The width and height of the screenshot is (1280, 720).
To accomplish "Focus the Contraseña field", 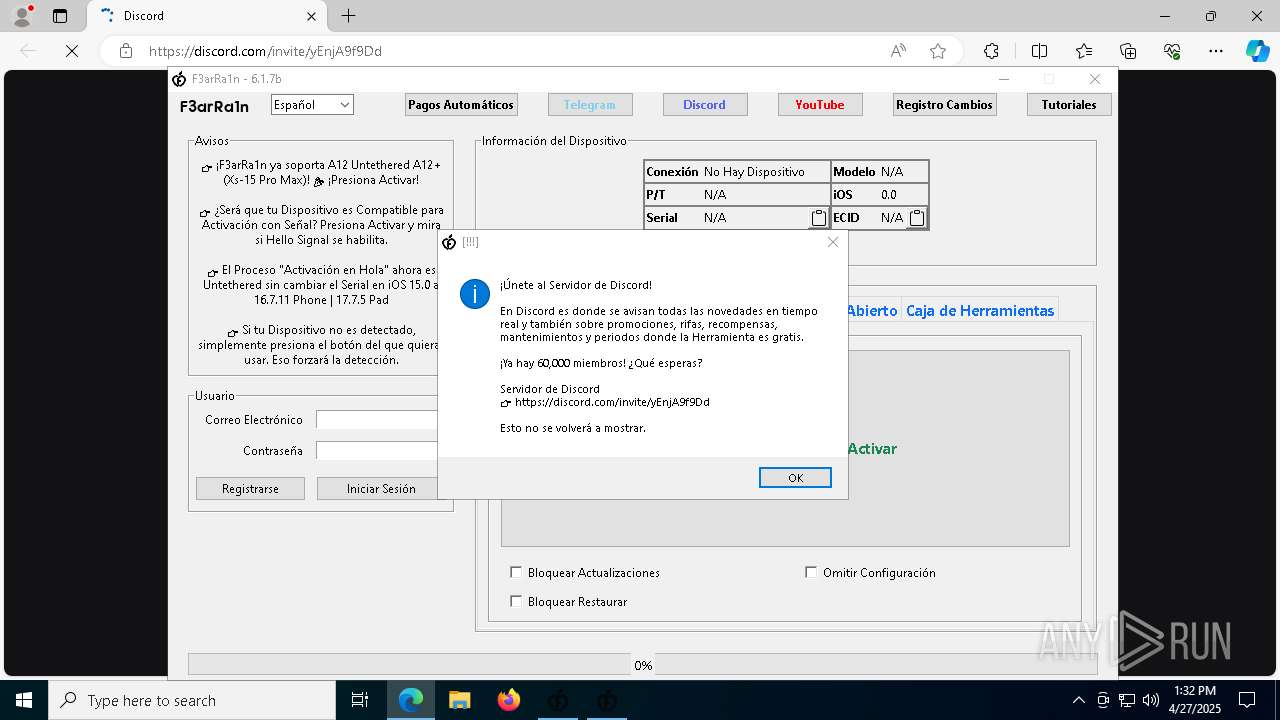I will pyautogui.click(x=377, y=451).
